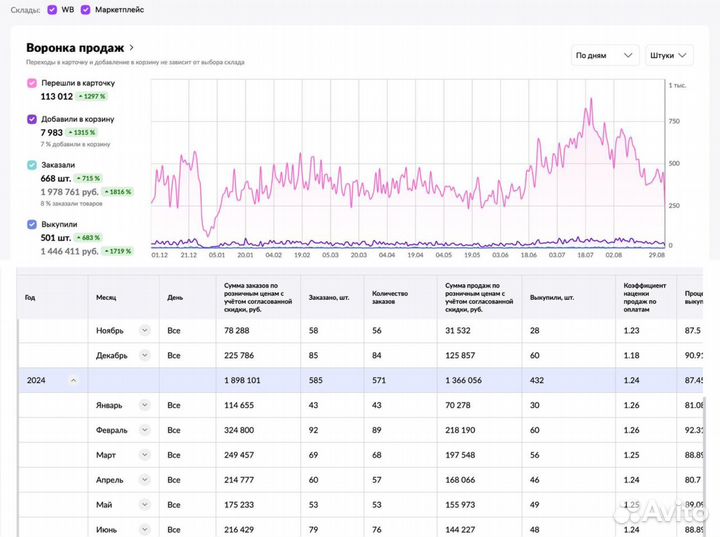Expand the Февраль month chevron

click(x=144, y=430)
